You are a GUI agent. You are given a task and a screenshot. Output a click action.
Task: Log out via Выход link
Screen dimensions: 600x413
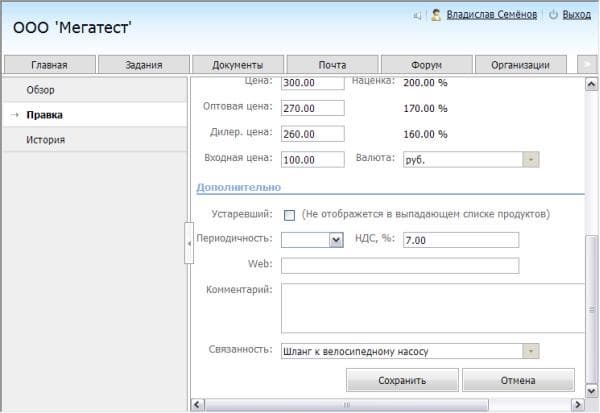coord(576,15)
